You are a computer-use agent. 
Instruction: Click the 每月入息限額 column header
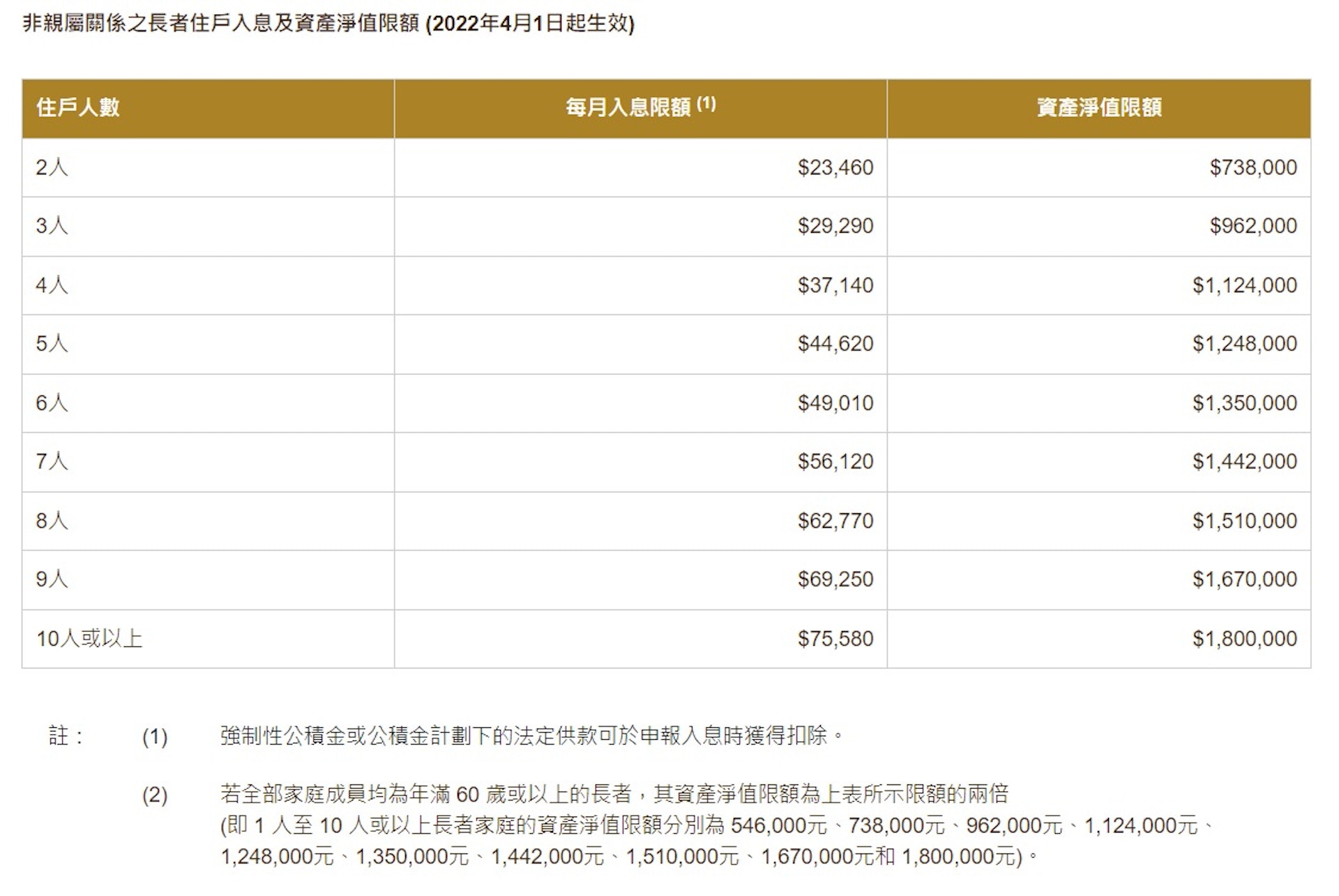[x=628, y=108]
